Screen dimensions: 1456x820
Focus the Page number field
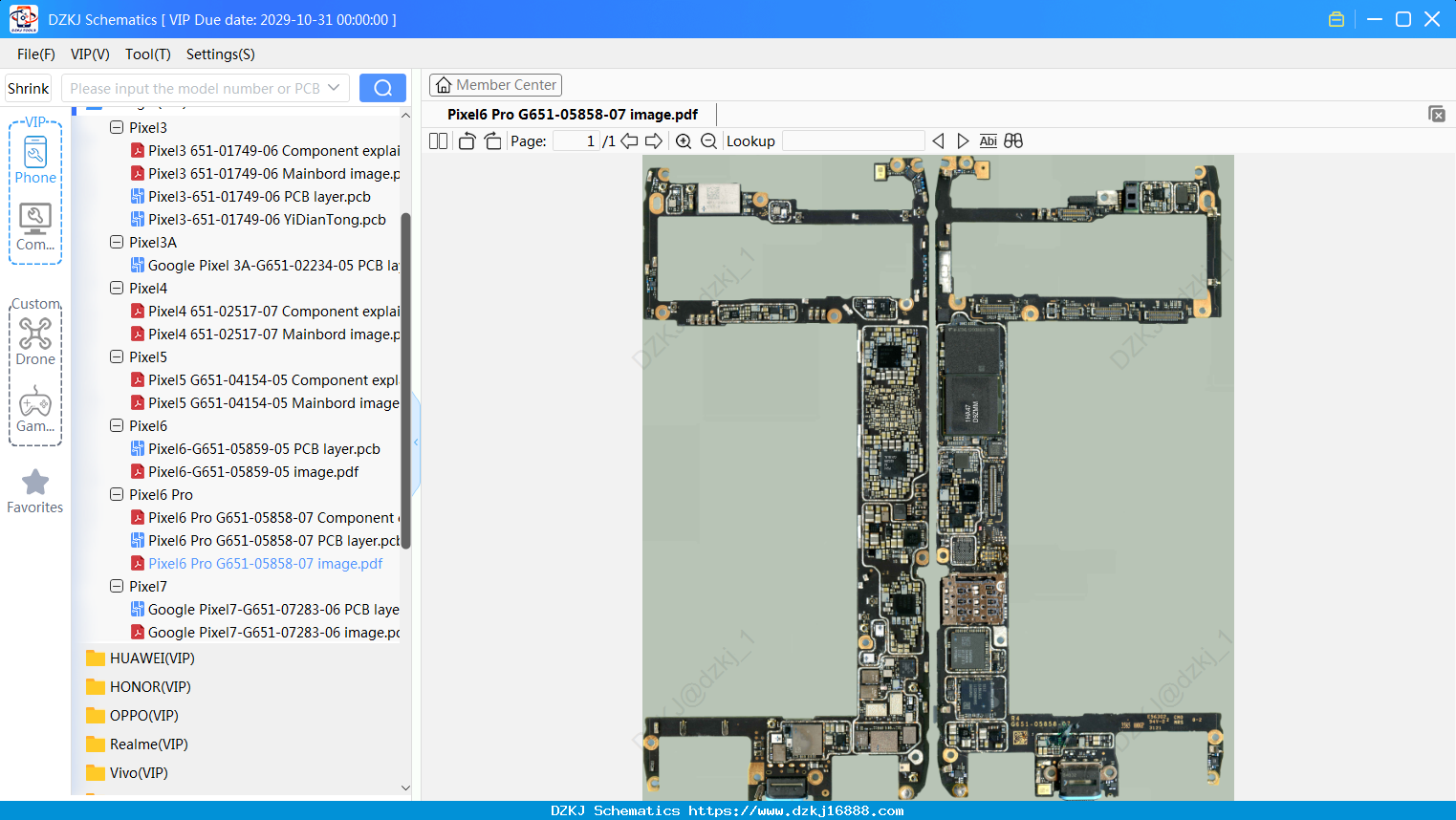click(576, 141)
